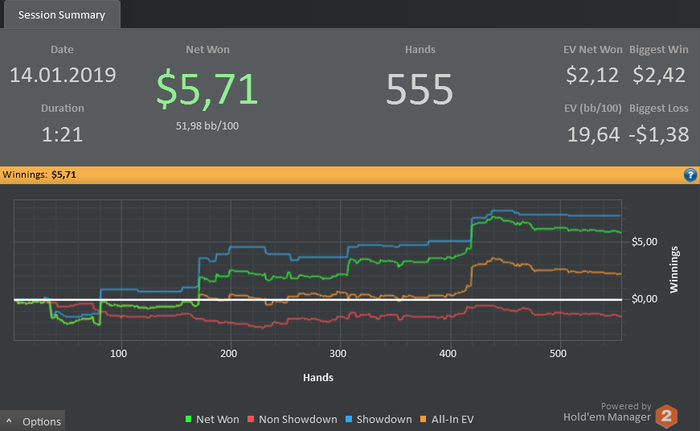Click the blue help question mark icon
The width and height of the screenshot is (700, 431).
(x=690, y=175)
